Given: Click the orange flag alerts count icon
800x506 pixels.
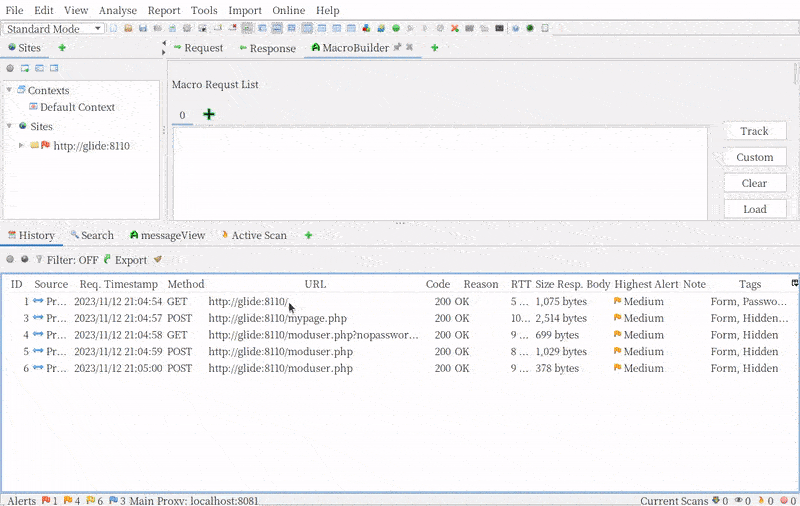Looking at the screenshot, I should tap(68, 500).
